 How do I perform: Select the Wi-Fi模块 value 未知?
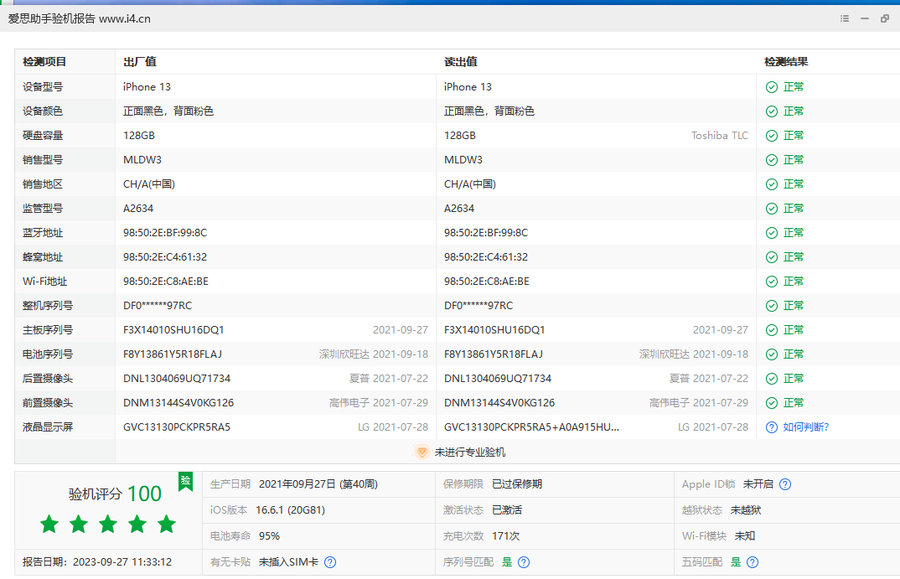(745, 536)
